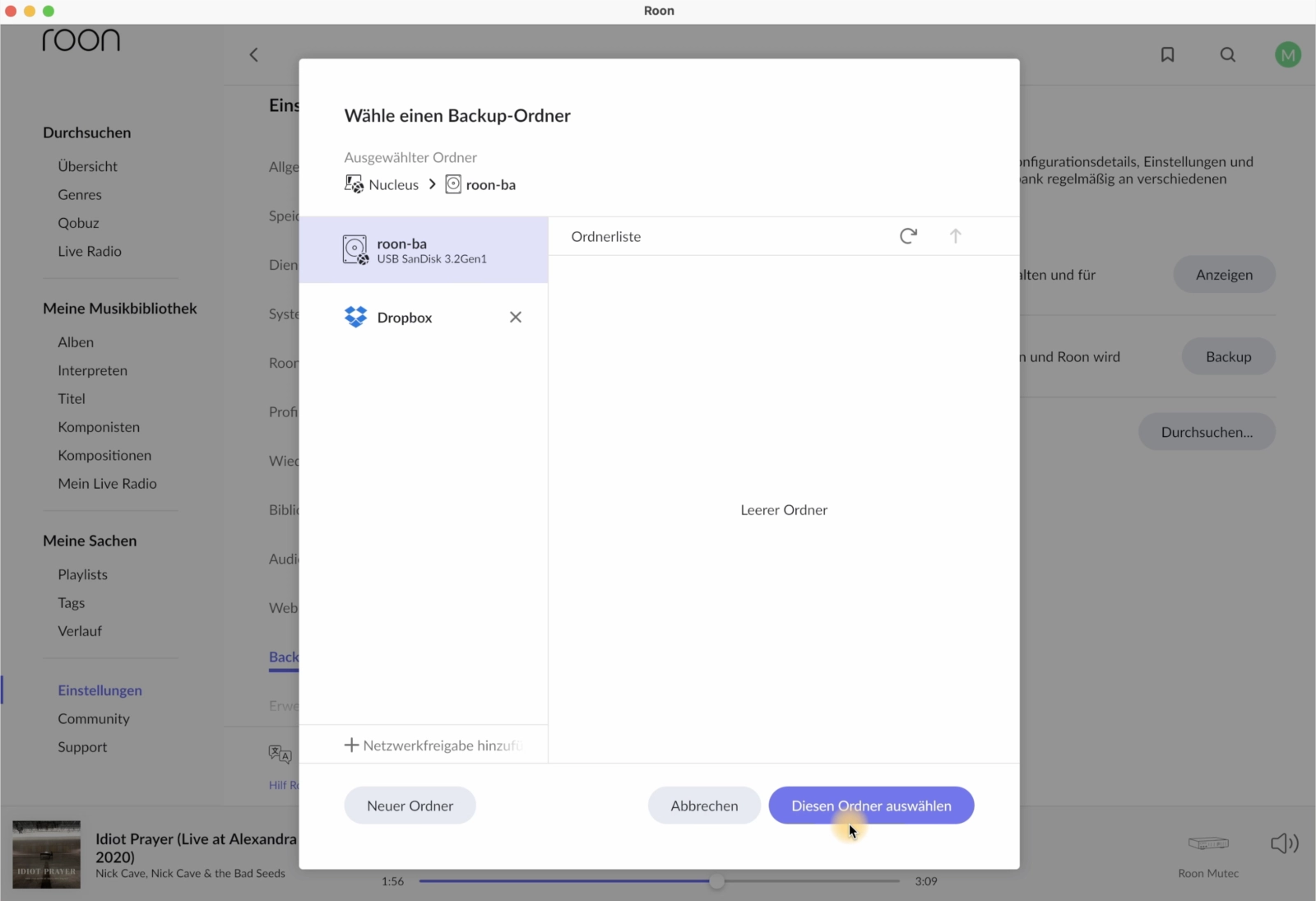Click the roon logo

click(81, 40)
